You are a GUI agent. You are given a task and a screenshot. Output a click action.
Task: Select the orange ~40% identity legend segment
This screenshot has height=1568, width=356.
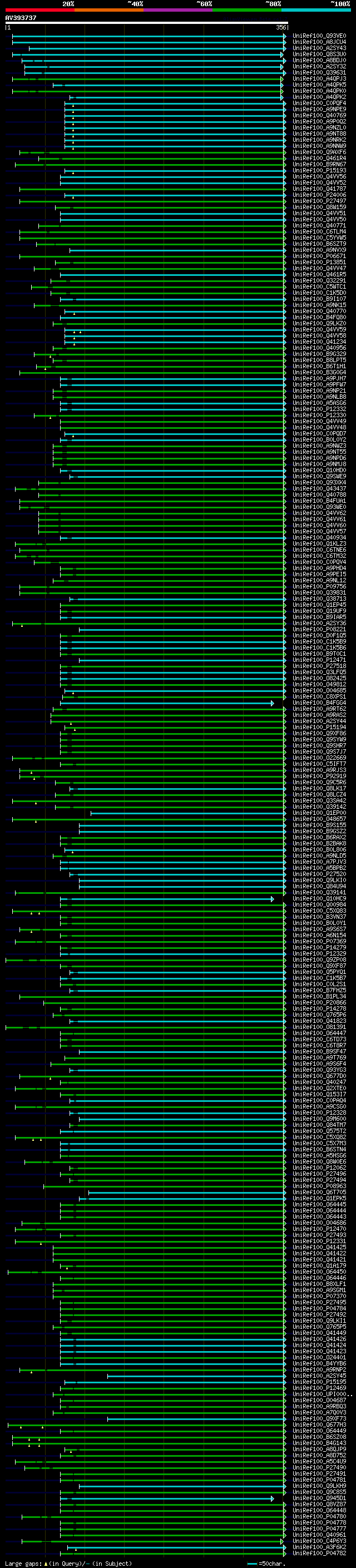pos(109,10)
